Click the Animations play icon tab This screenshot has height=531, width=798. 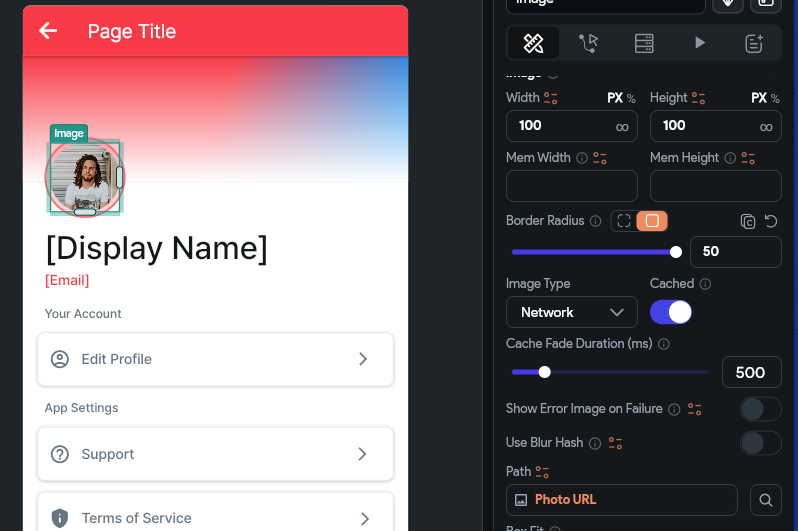700,43
